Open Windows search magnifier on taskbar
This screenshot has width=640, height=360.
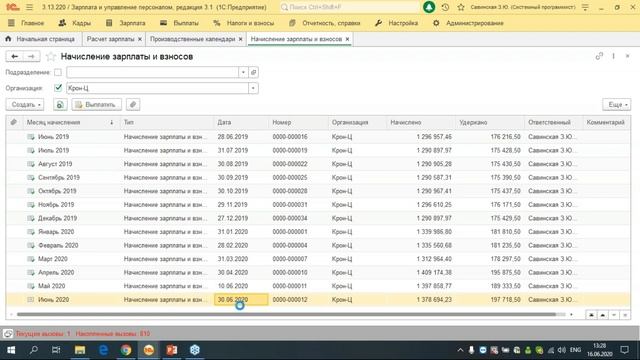(33, 350)
